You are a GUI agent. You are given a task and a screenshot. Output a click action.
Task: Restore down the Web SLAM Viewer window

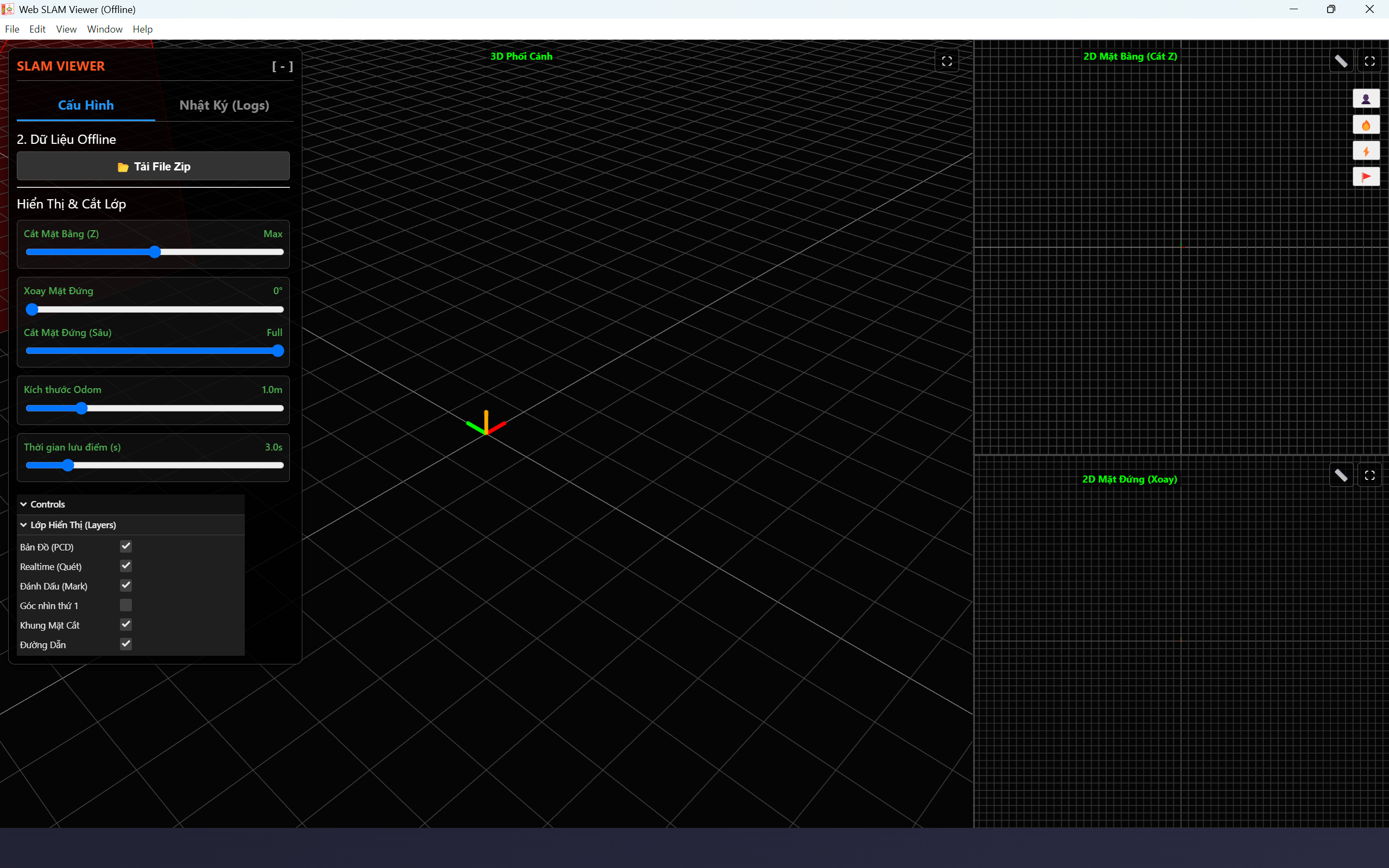[x=1331, y=9]
